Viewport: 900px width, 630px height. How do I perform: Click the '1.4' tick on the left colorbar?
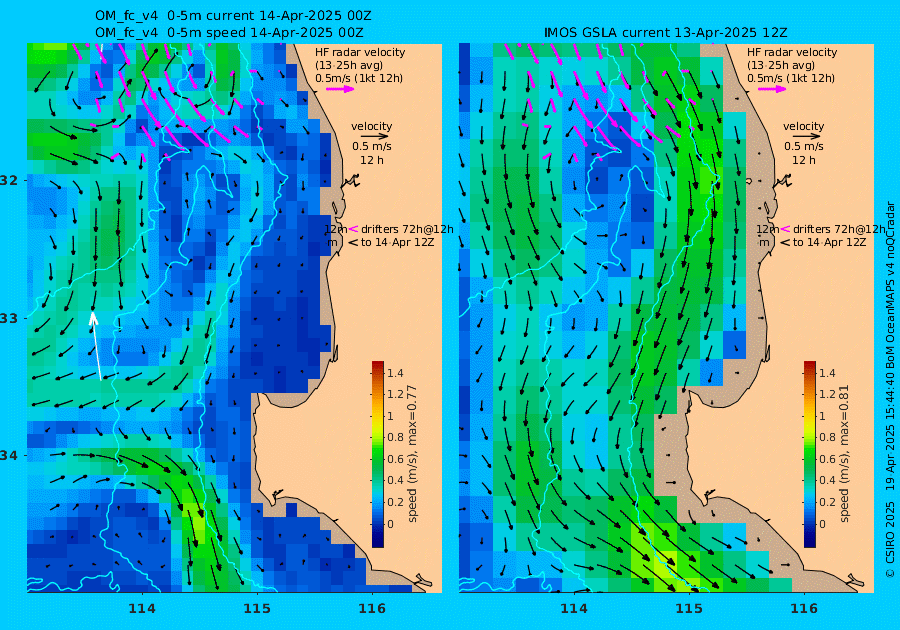[395, 373]
